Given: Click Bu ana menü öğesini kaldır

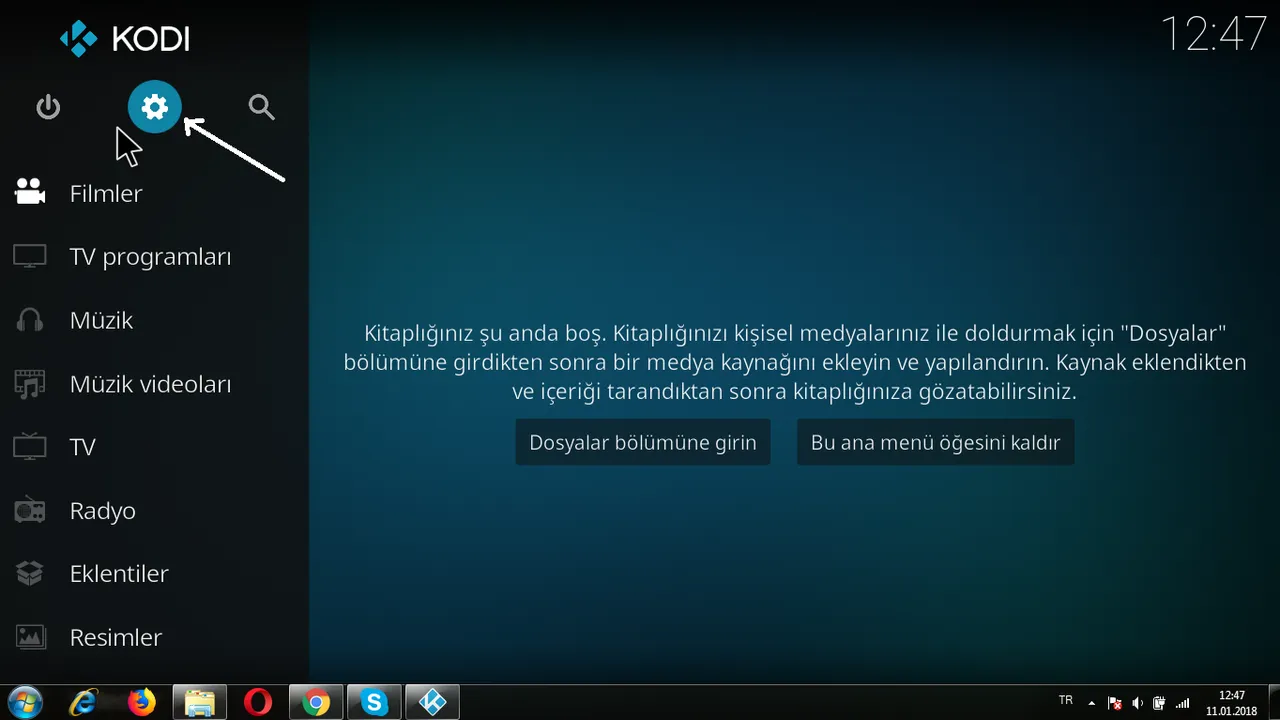Looking at the screenshot, I should tap(935, 442).
